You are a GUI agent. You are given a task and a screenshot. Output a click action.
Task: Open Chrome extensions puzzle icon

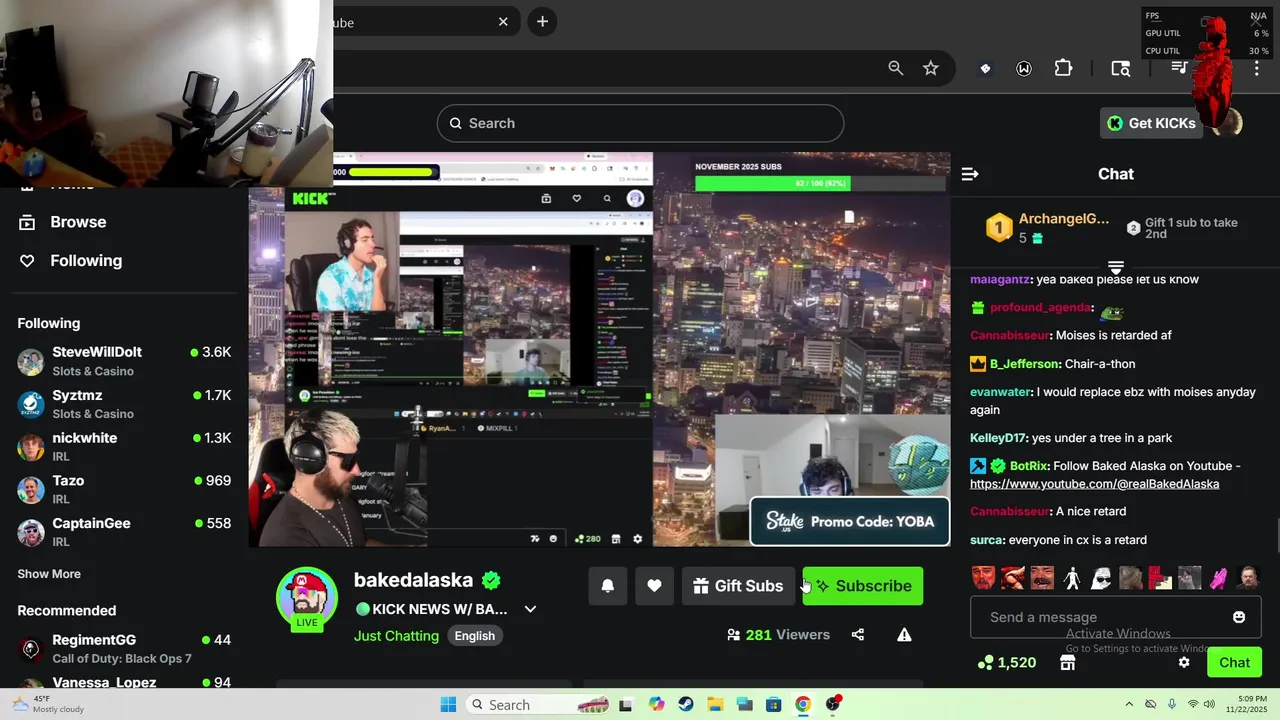(1063, 68)
